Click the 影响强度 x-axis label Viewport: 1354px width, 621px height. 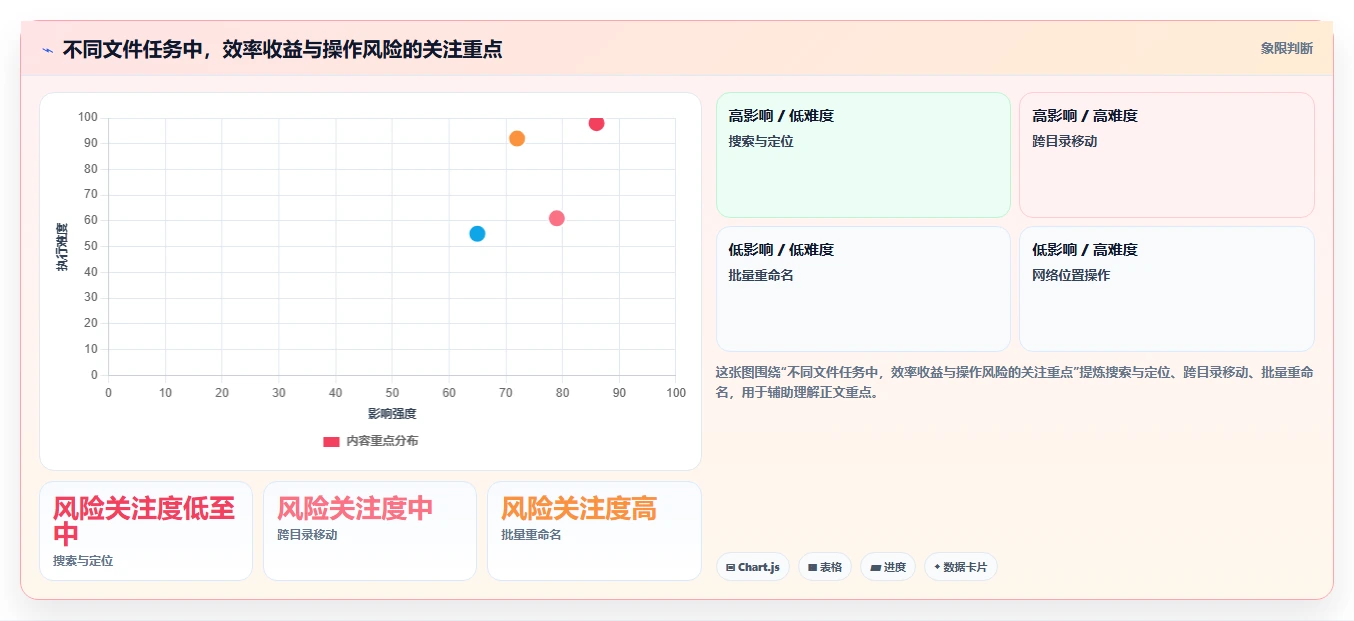click(x=392, y=414)
